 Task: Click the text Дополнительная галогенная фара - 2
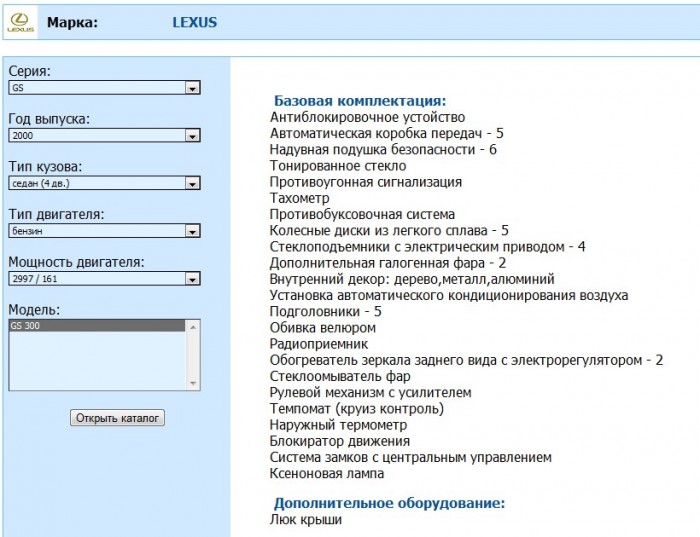coord(388,263)
